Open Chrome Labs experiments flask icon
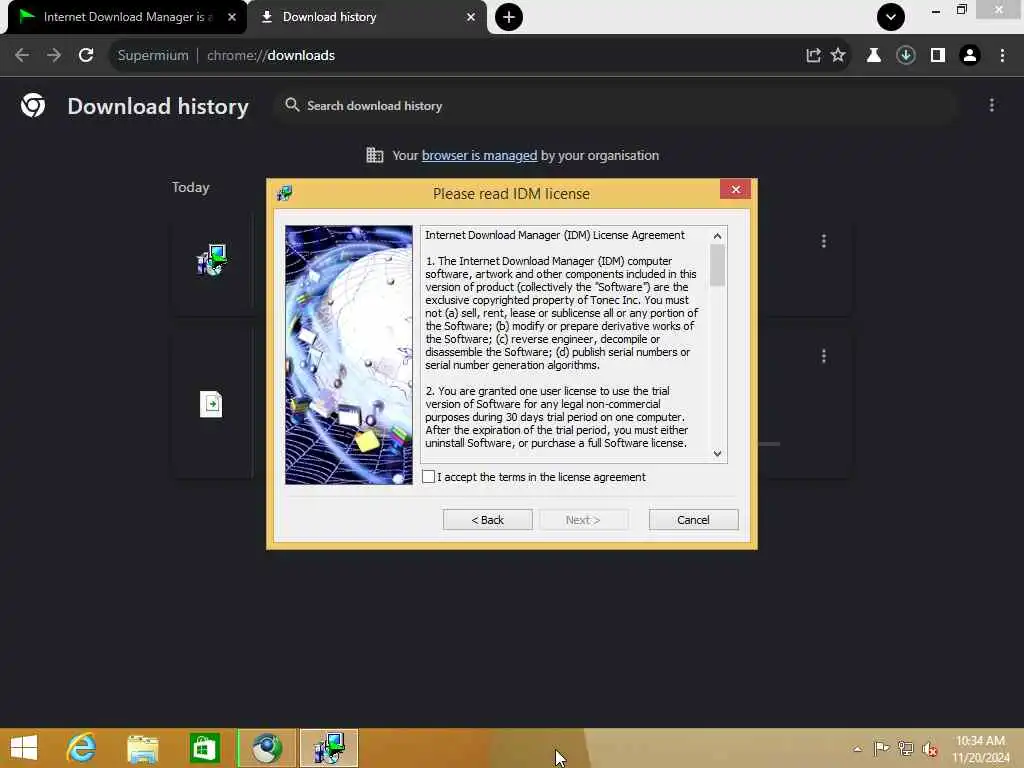 pyautogui.click(x=874, y=56)
